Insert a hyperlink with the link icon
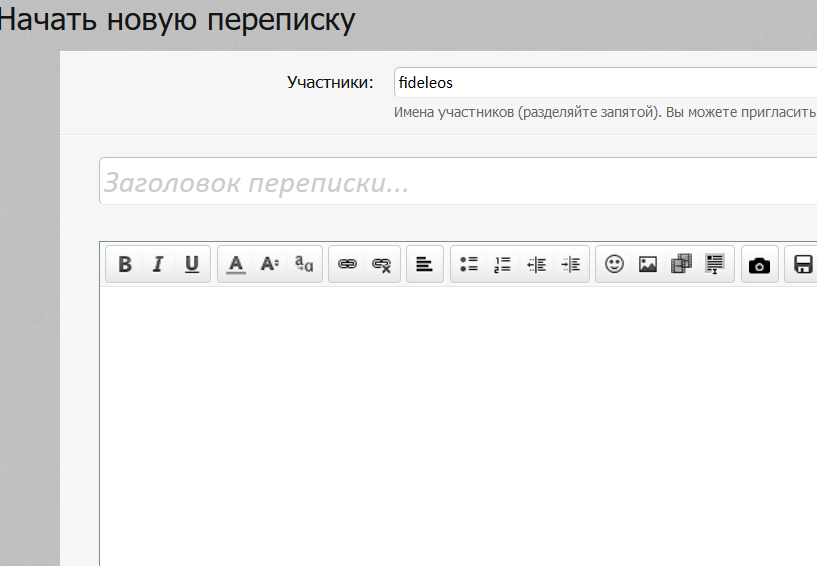 click(347, 264)
